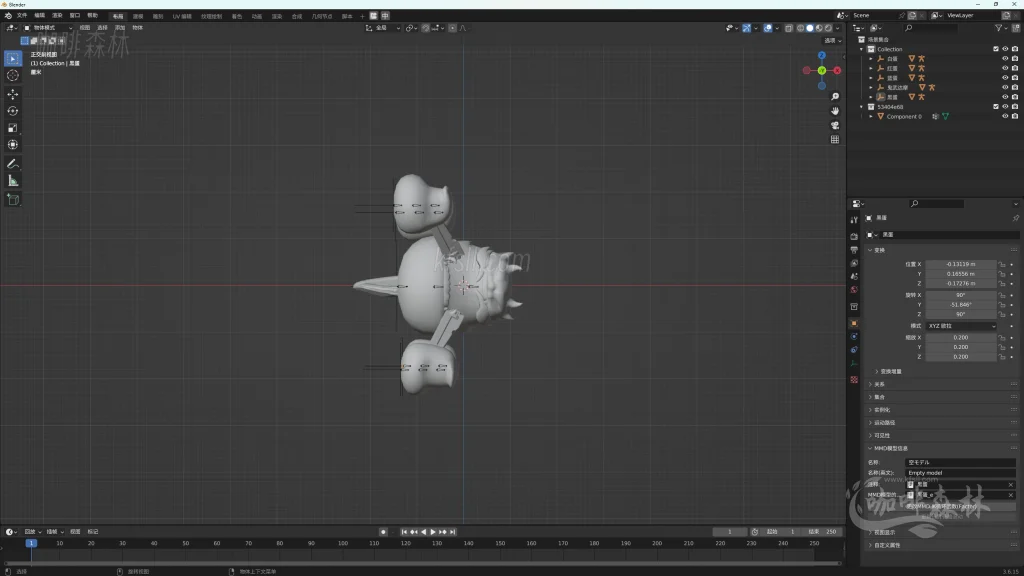This screenshot has width=1024, height=576.
Task: Open the 文件 (File) menu
Action: [x=22, y=16]
